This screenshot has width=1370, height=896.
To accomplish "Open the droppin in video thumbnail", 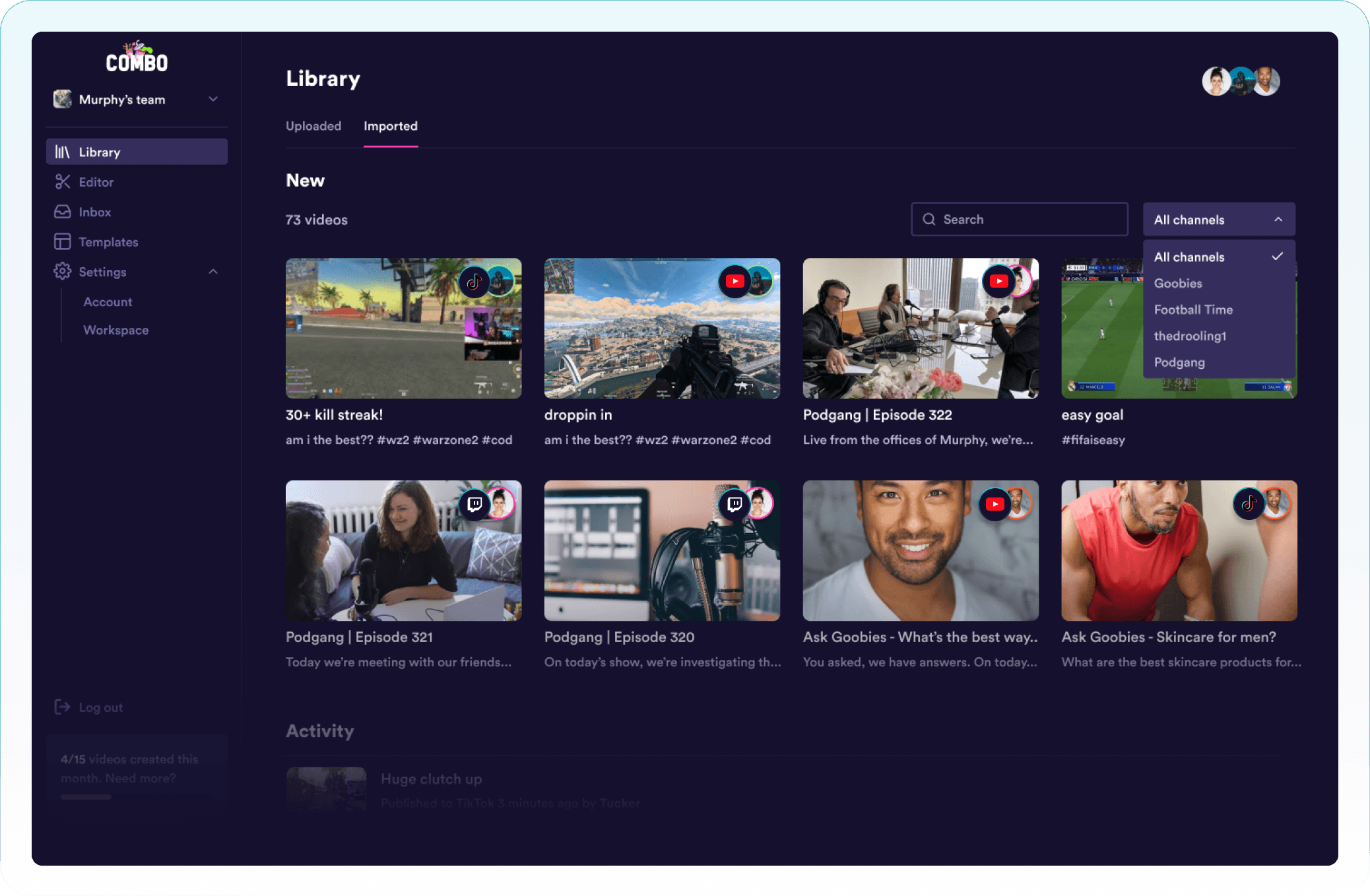I will (662, 328).
